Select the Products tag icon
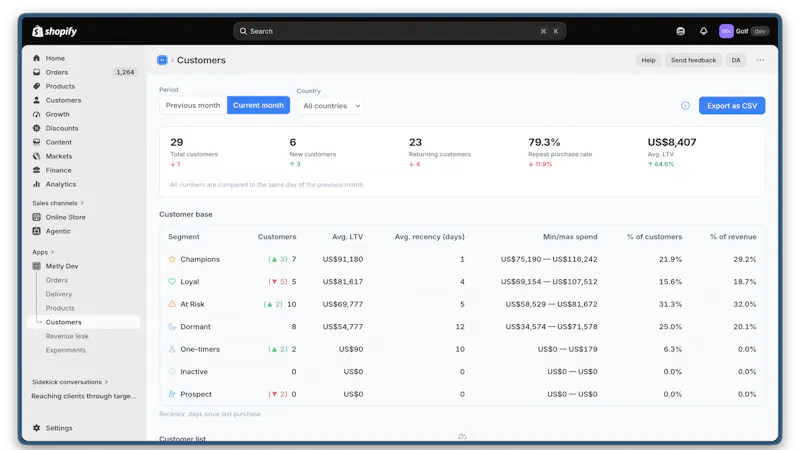Screen dimensions: 800x450 (36, 86)
